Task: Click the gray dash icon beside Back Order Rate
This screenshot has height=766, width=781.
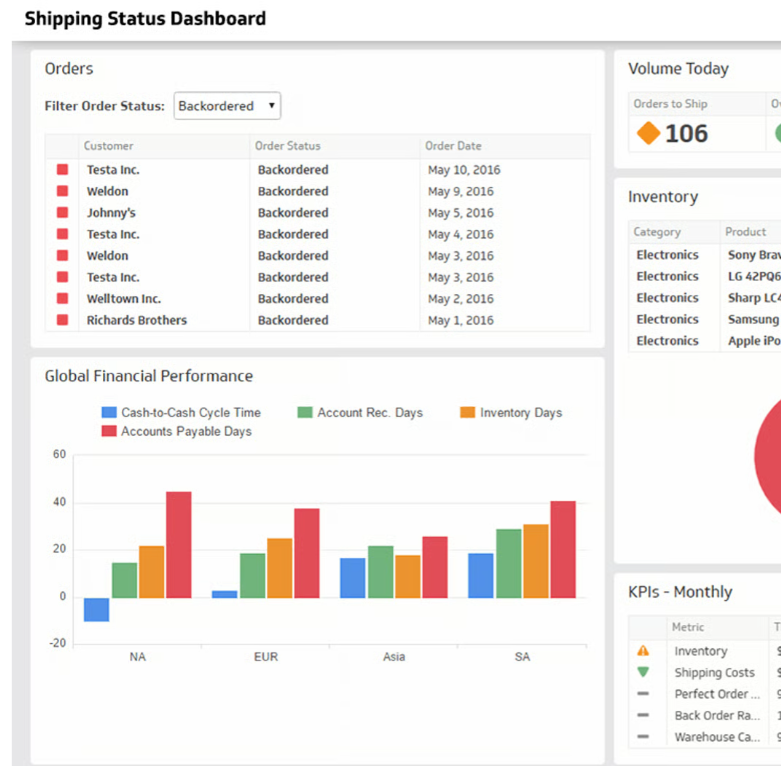Action: 643,715
